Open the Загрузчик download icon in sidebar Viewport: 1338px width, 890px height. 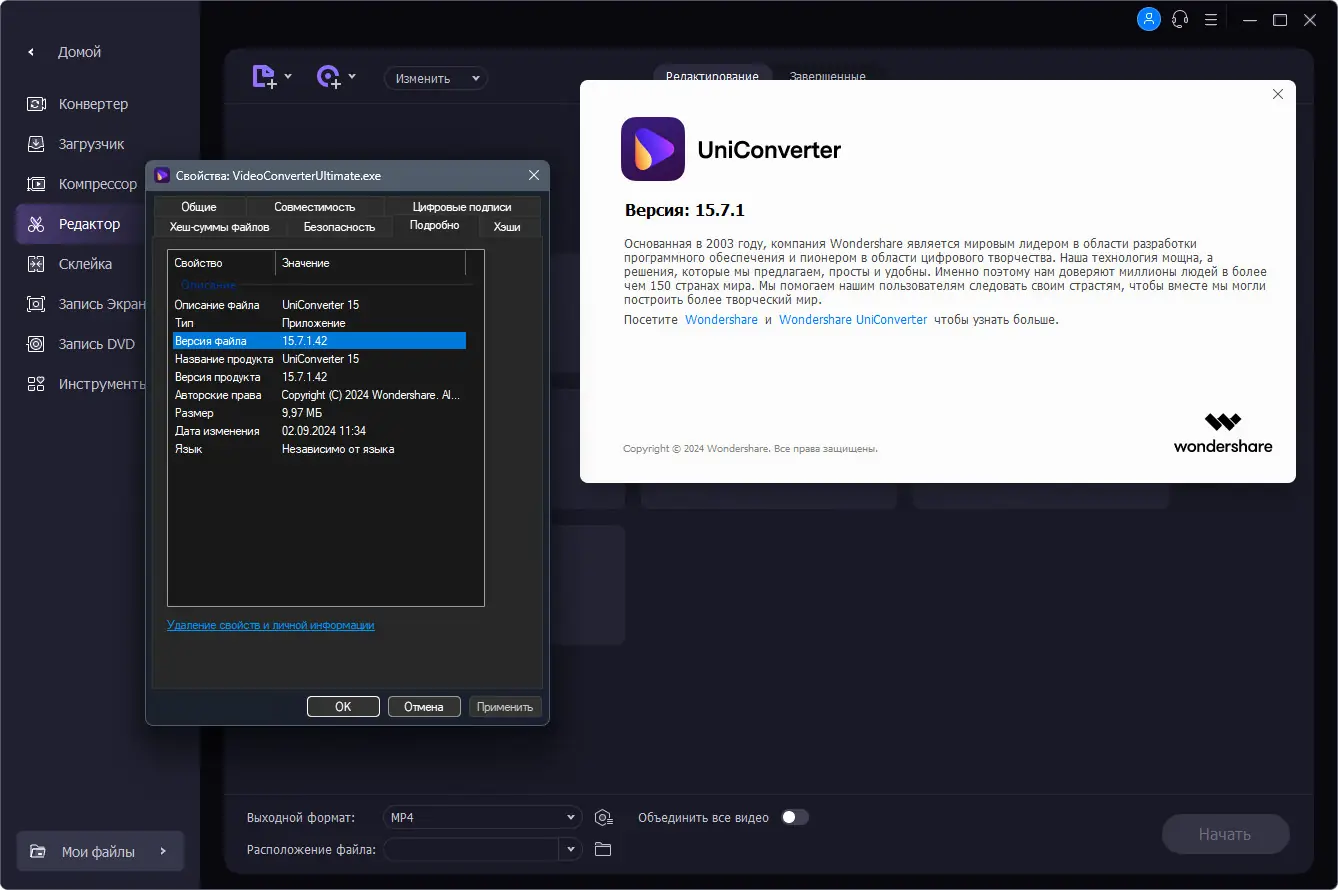36,144
